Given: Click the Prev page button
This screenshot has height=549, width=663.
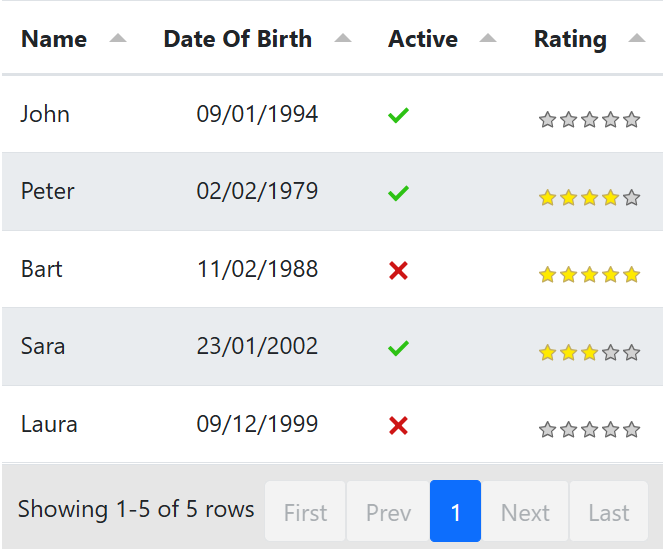Looking at the screenshot, I should pyautogui.click(x=388, y=512).
